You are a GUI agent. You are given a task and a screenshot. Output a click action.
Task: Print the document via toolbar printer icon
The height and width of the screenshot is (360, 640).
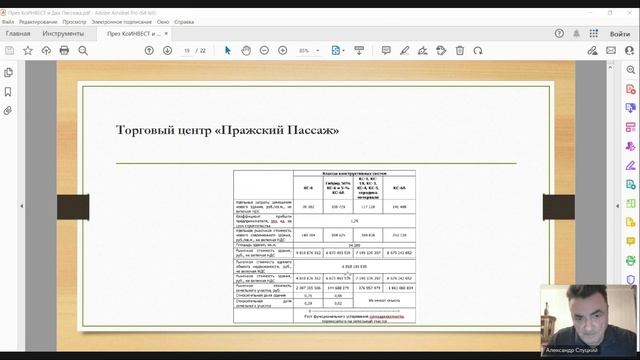pyautogui.click(x=64, y=51)
